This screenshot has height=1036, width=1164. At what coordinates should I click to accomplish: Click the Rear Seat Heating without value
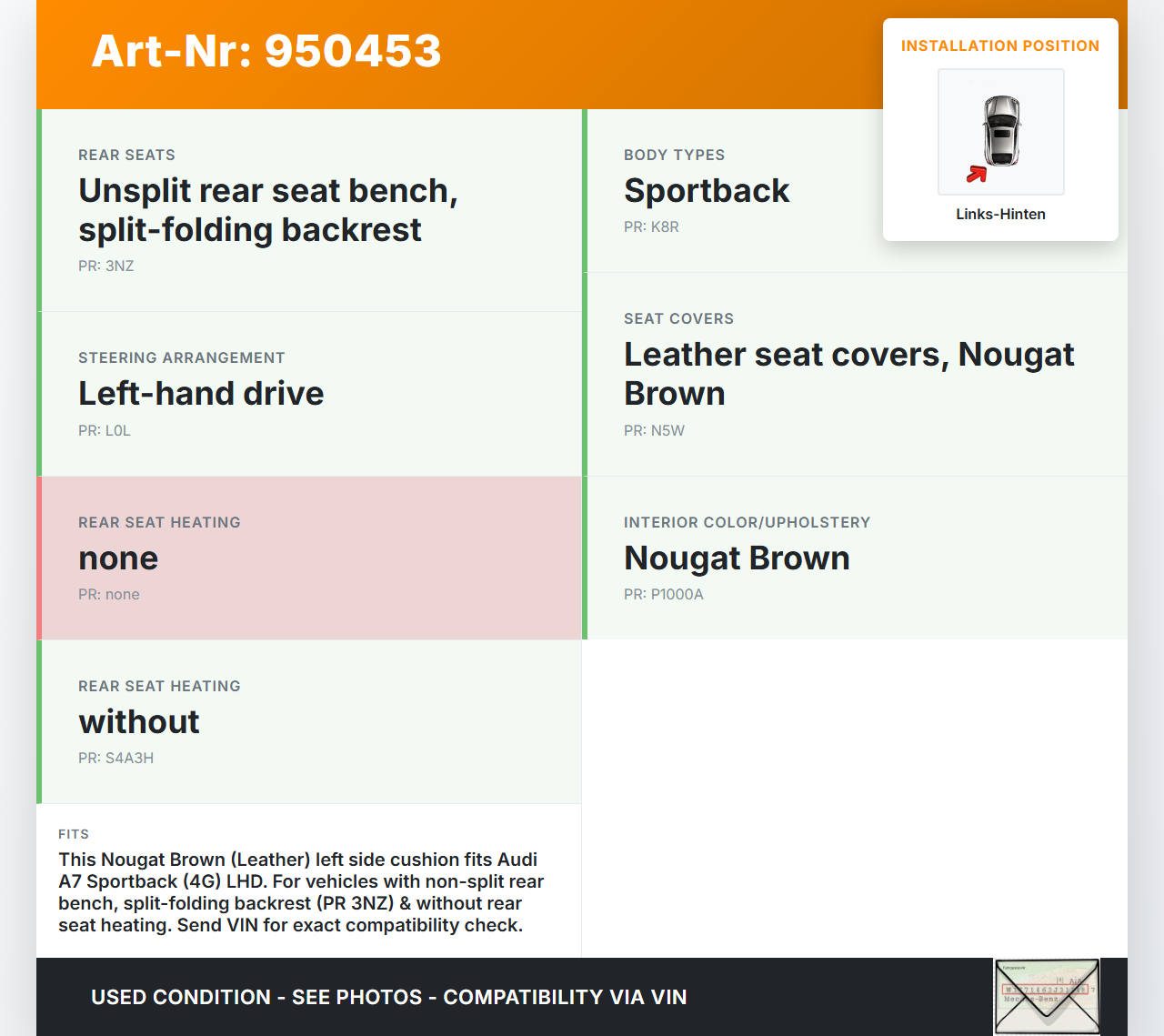(x=139, y=722)
